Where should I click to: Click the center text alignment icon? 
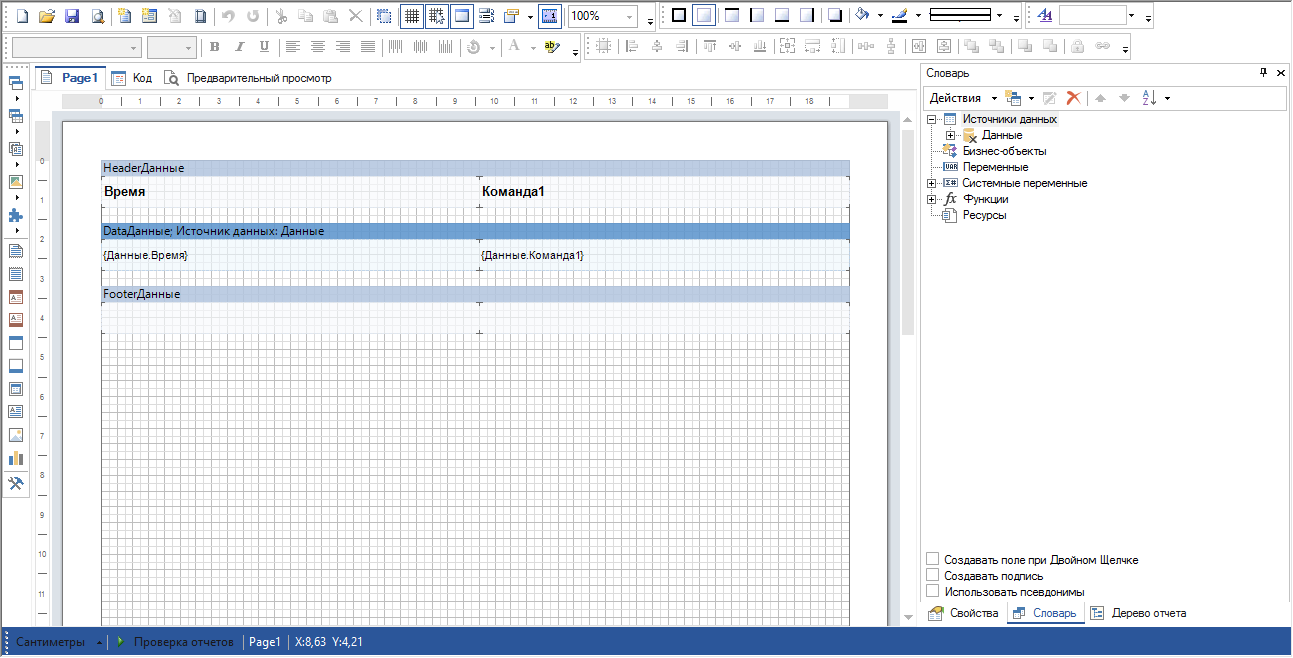318,47
